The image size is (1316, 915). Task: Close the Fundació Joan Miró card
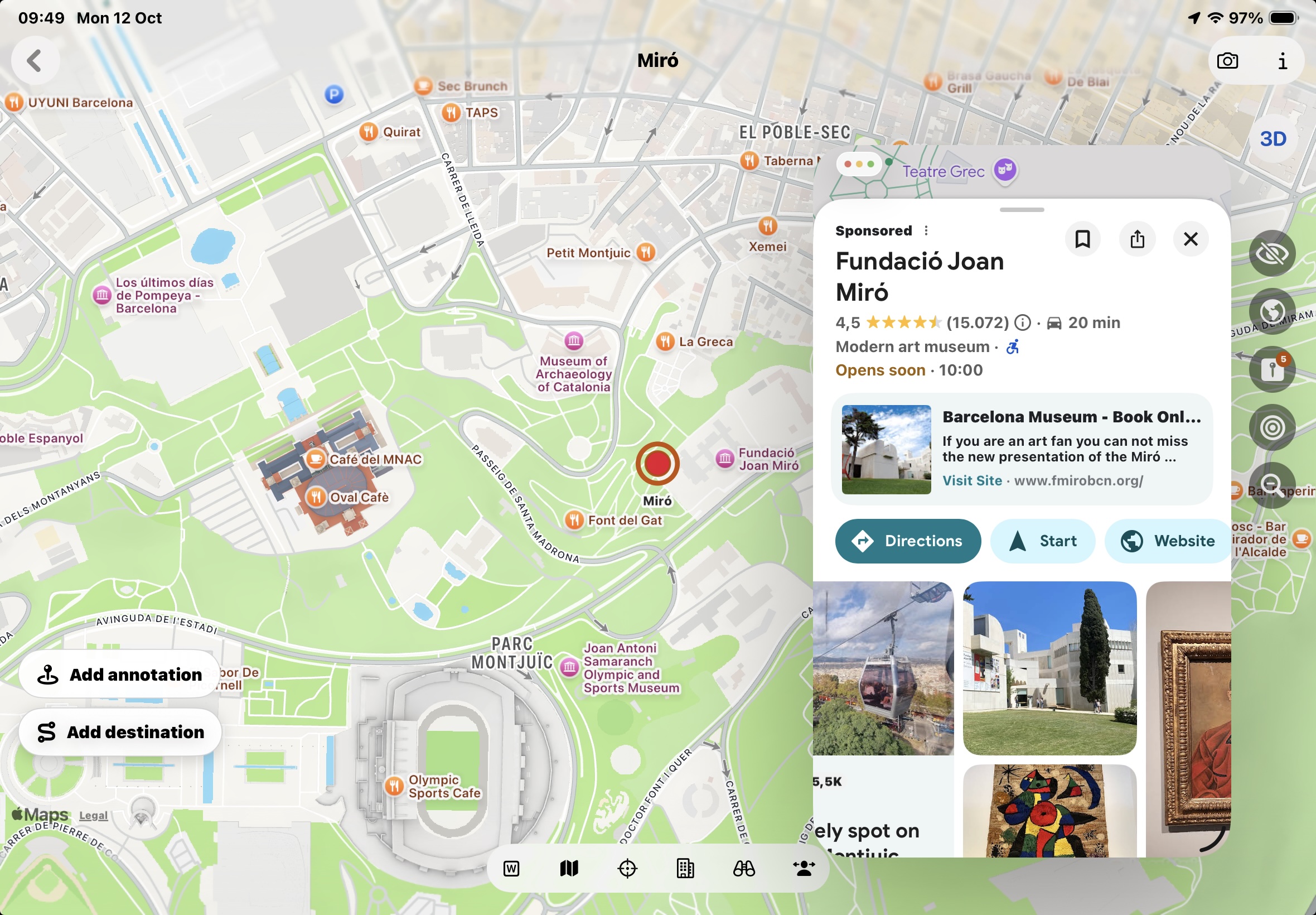coord(1191,239)
